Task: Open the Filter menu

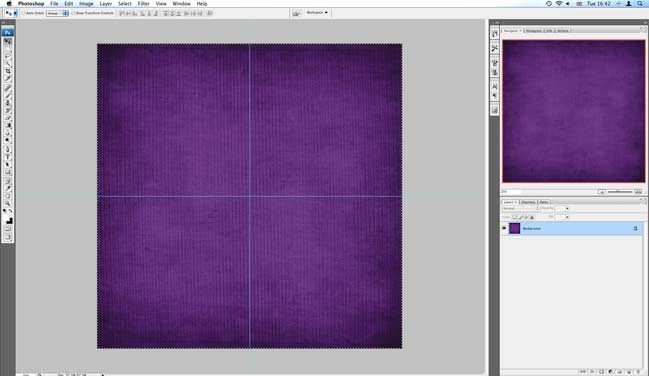Action: pyautogui.click(x=143, y=4)
